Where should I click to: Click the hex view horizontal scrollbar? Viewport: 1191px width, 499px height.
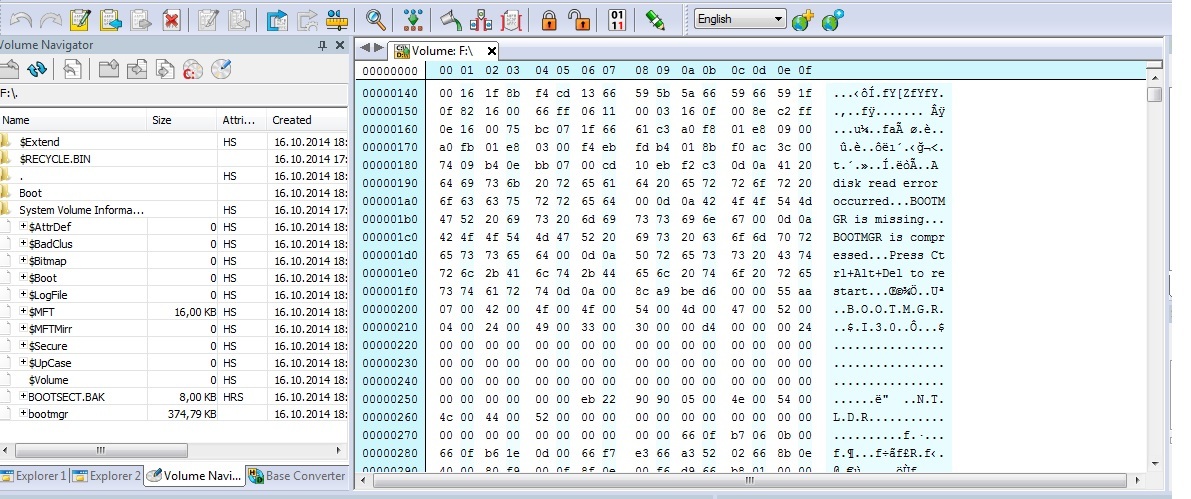(x=750, y=480)
